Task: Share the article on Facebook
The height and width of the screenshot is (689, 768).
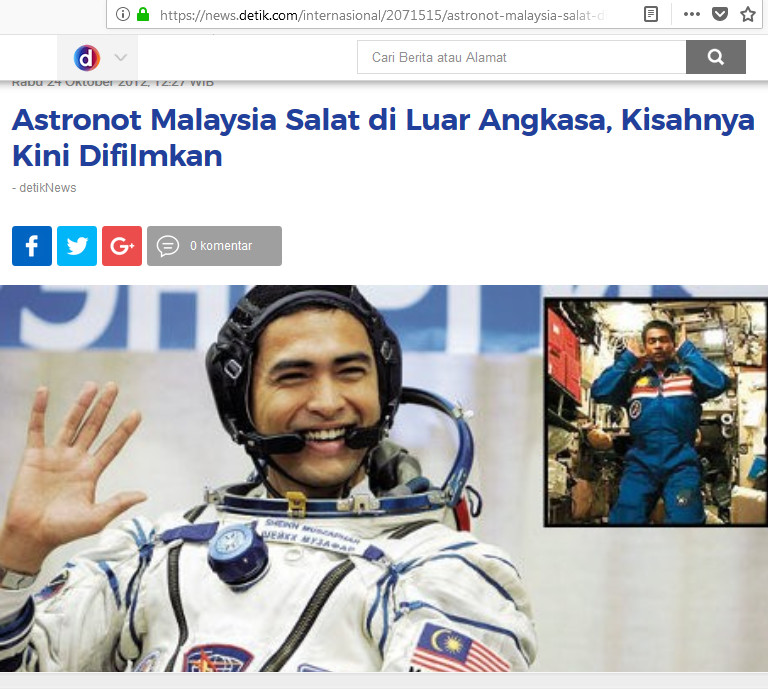Action: point(32,246)
